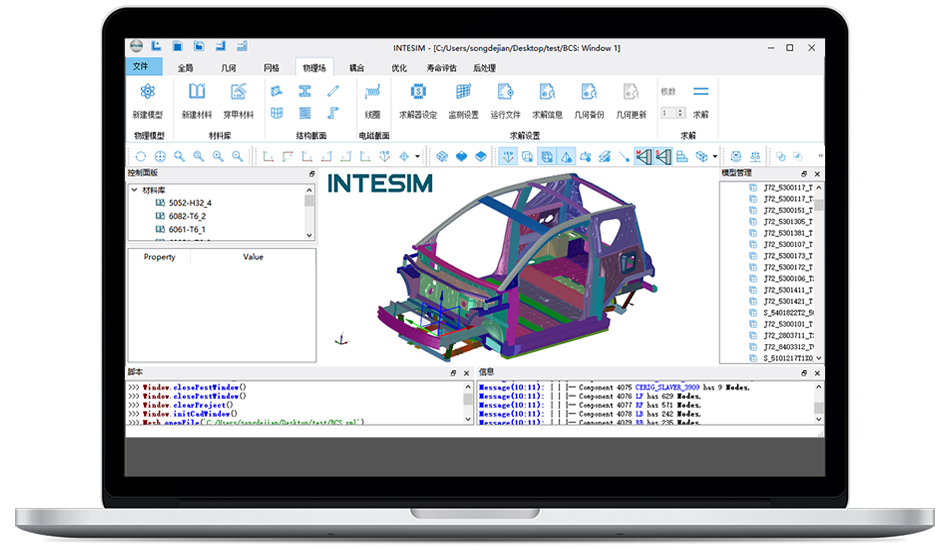The height and width of the screenshot is (550, 950).
Task: Close the 模型管理 panel
Action: (819, 173)
